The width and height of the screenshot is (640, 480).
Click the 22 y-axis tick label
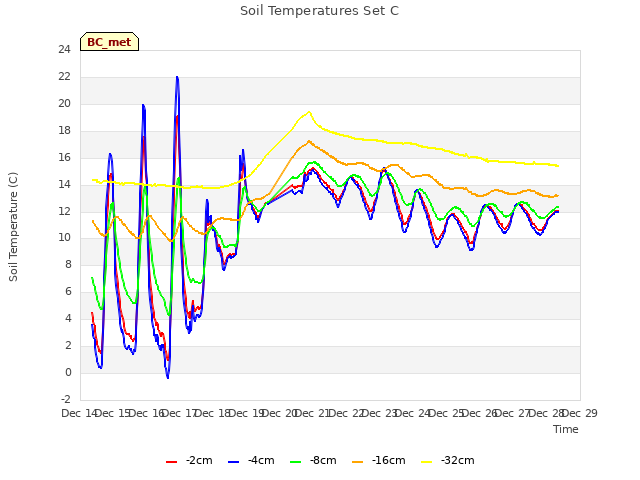[x=64, y=77]
